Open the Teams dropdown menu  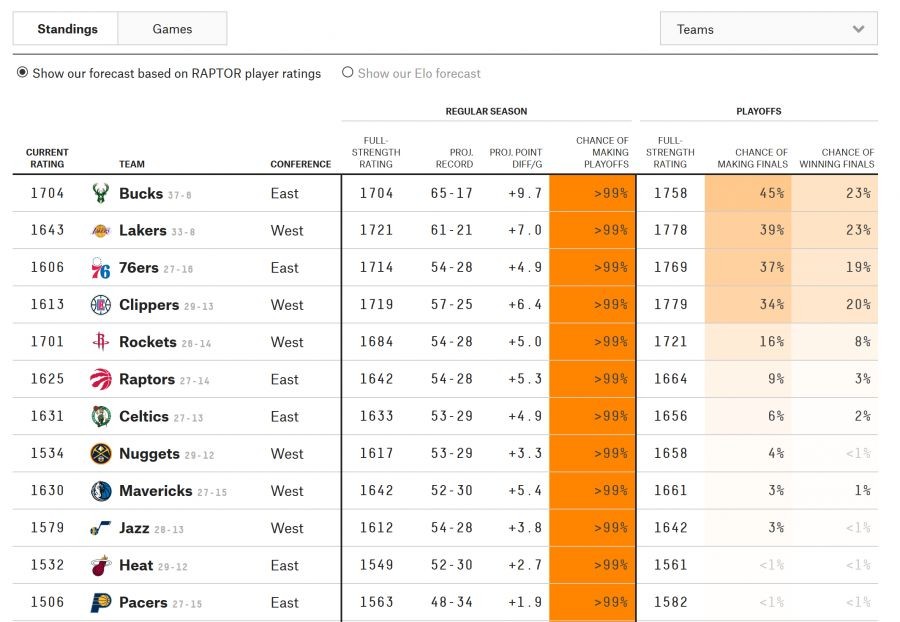point(768,29)
